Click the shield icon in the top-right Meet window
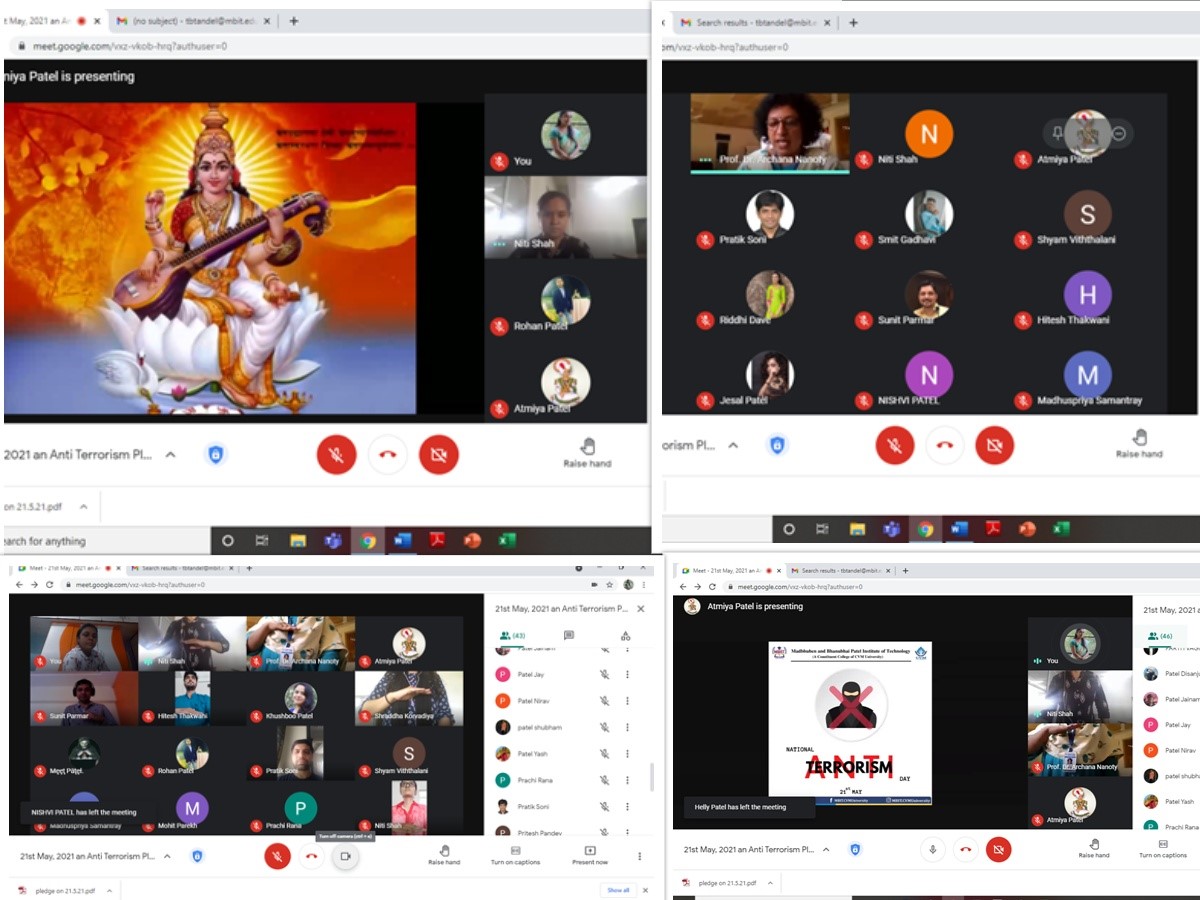The image size is (1200, 900). tap(776, 445)
